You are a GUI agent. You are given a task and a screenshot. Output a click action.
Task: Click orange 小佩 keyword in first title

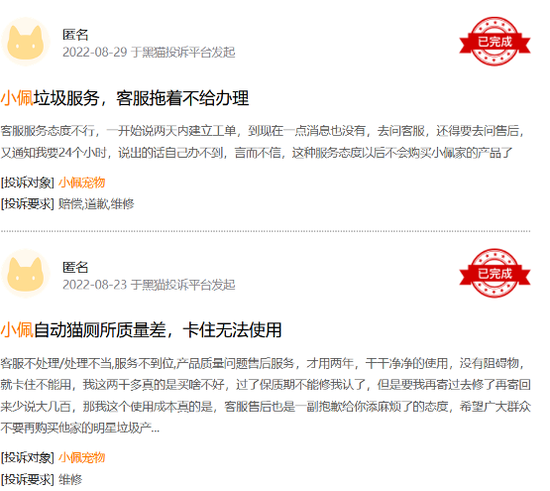(17, 98)
